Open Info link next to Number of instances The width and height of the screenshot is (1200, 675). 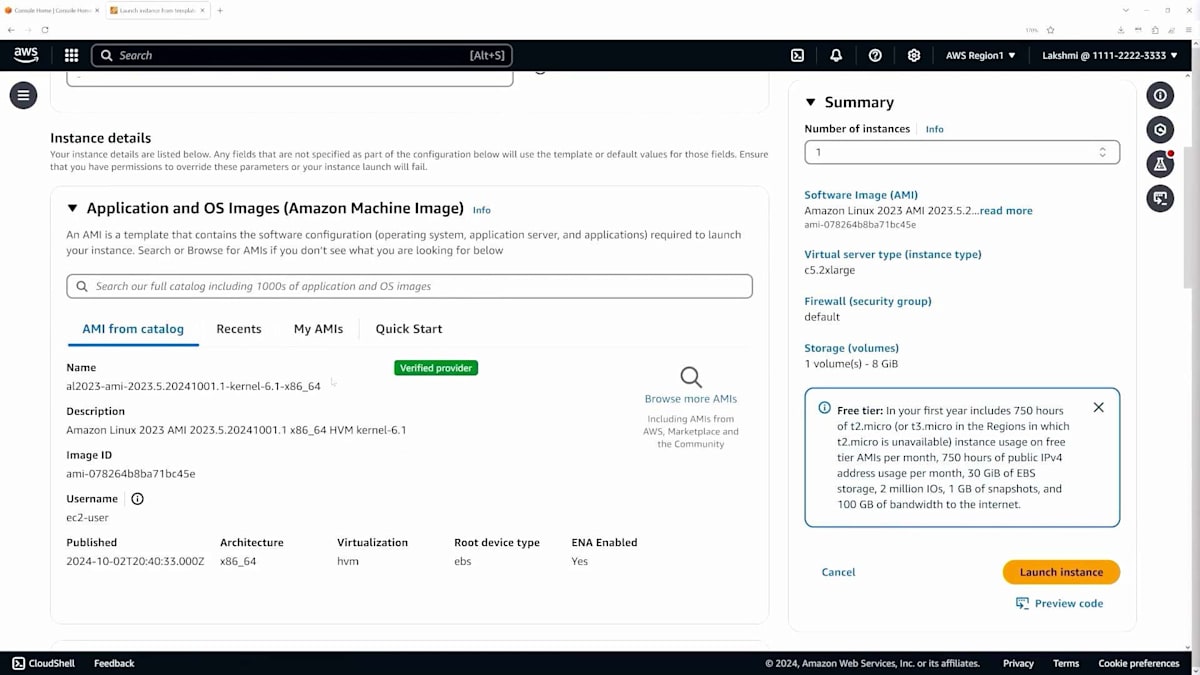[x=934, y=129]
